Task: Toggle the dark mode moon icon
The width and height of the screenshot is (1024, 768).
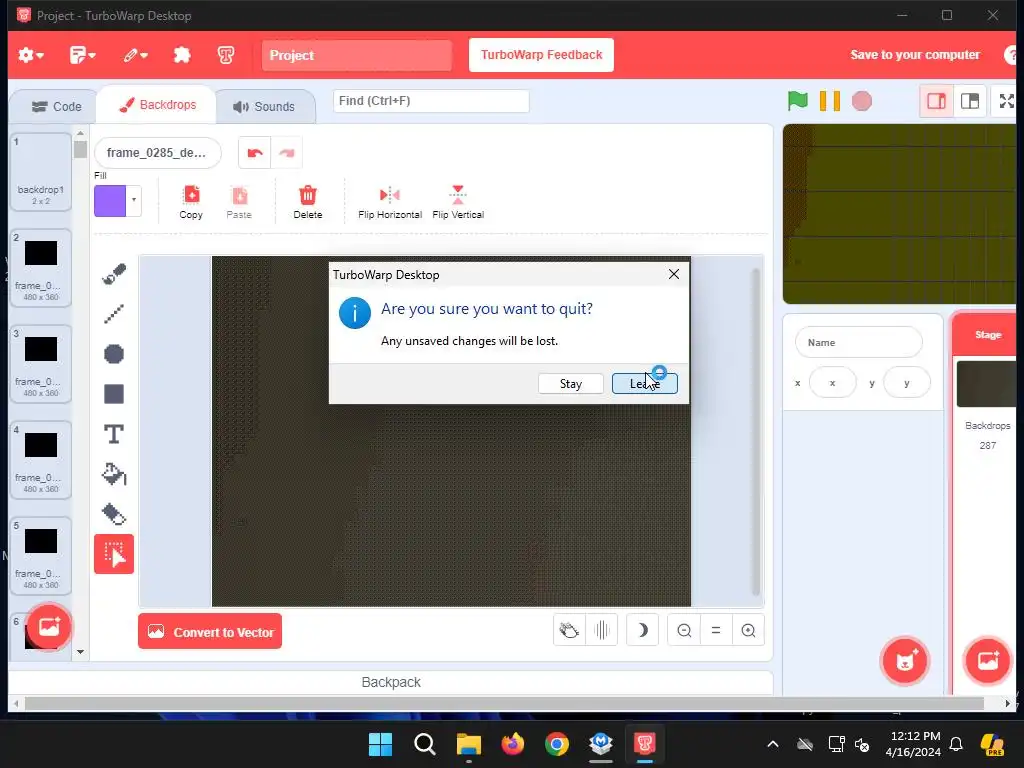Action: [x=642, y=630]
